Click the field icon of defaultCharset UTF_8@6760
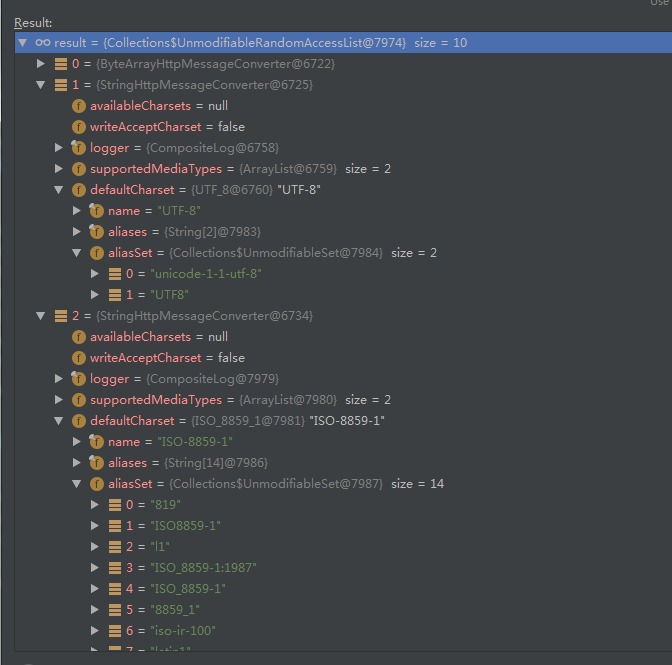This screenshot has height=665, width=672. 79,190
